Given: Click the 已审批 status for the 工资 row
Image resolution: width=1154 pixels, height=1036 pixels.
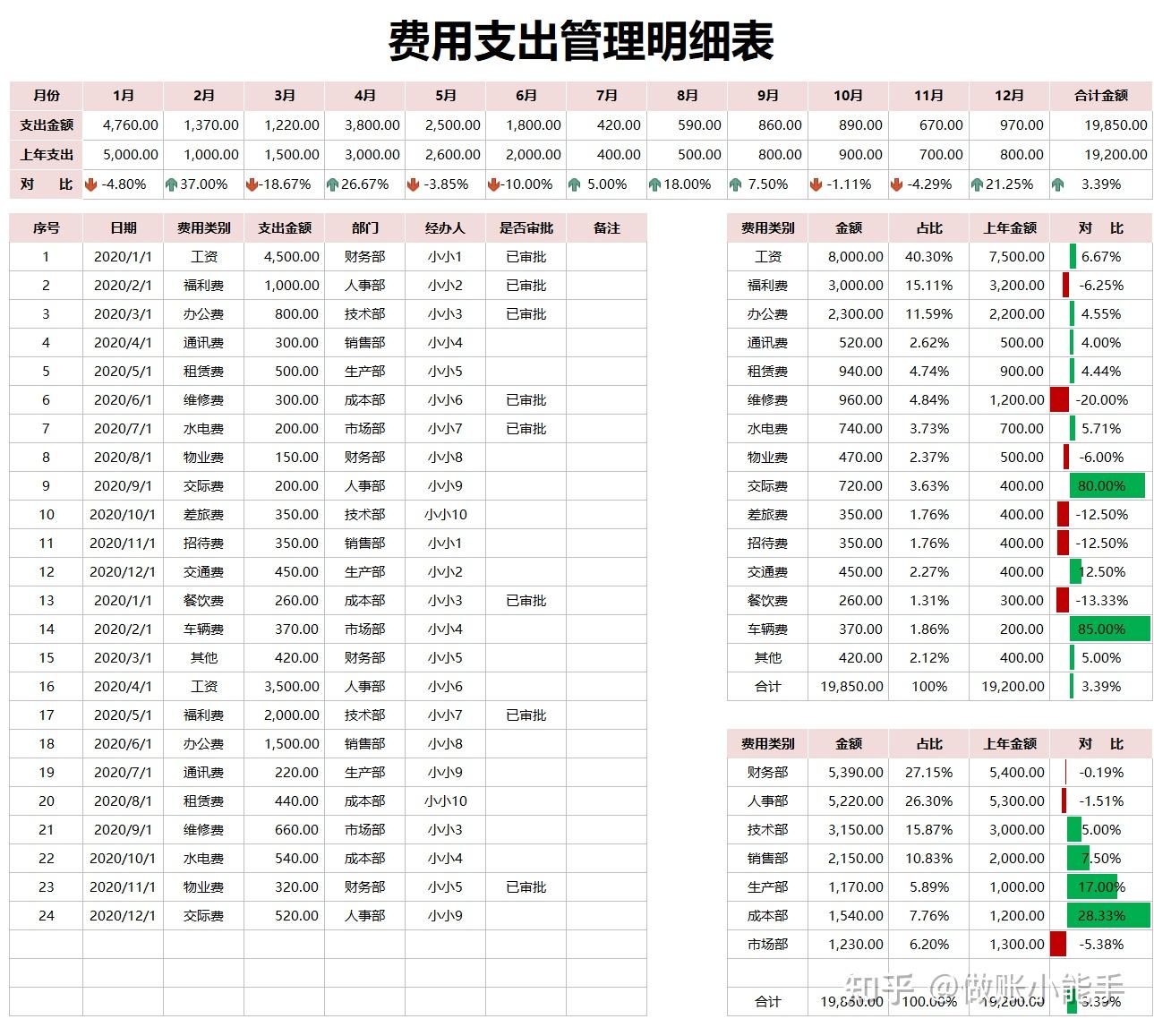Looking at the screenshot, I should tap(526, 257).
